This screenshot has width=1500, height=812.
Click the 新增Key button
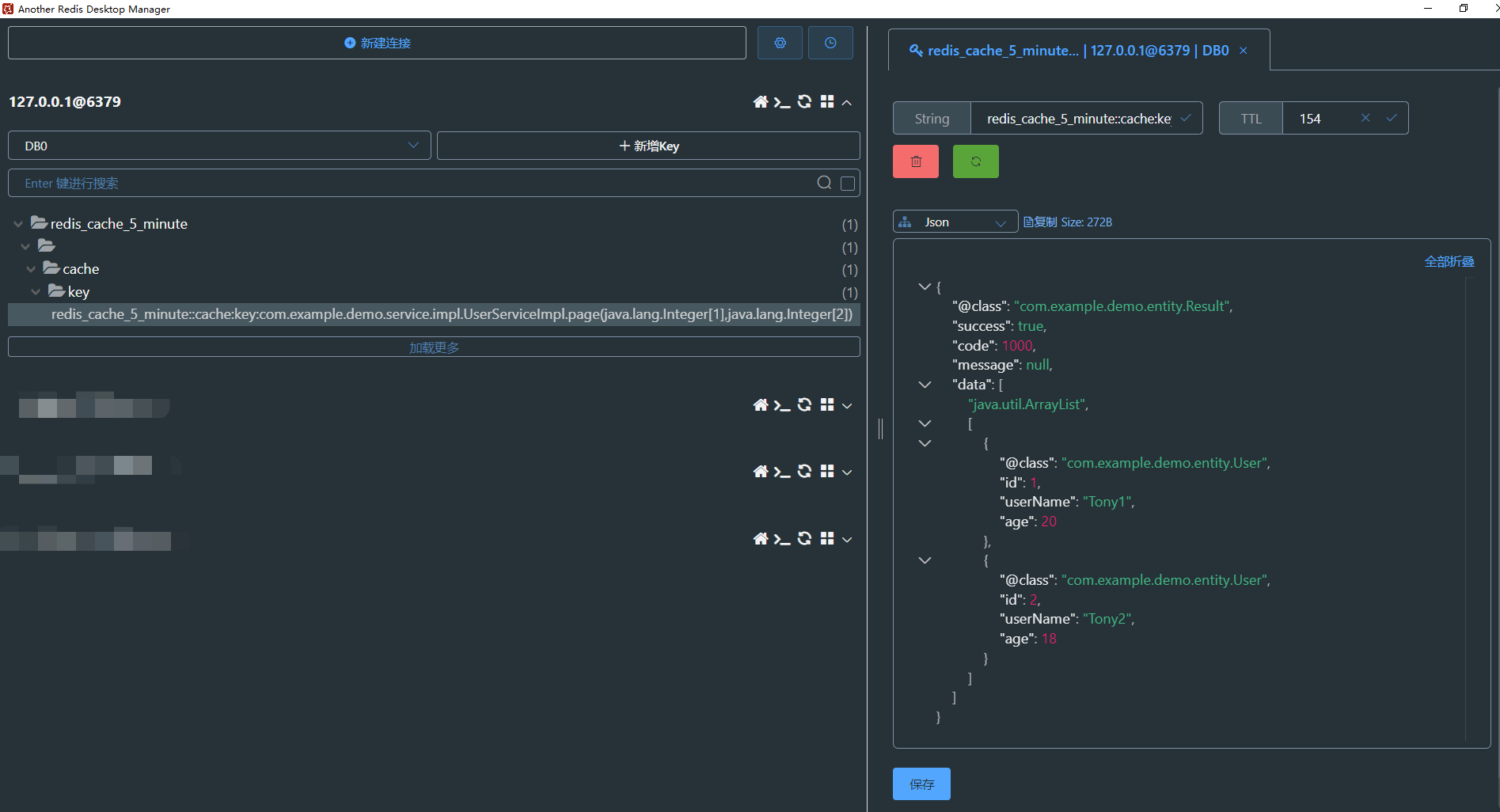pos(648,146)
